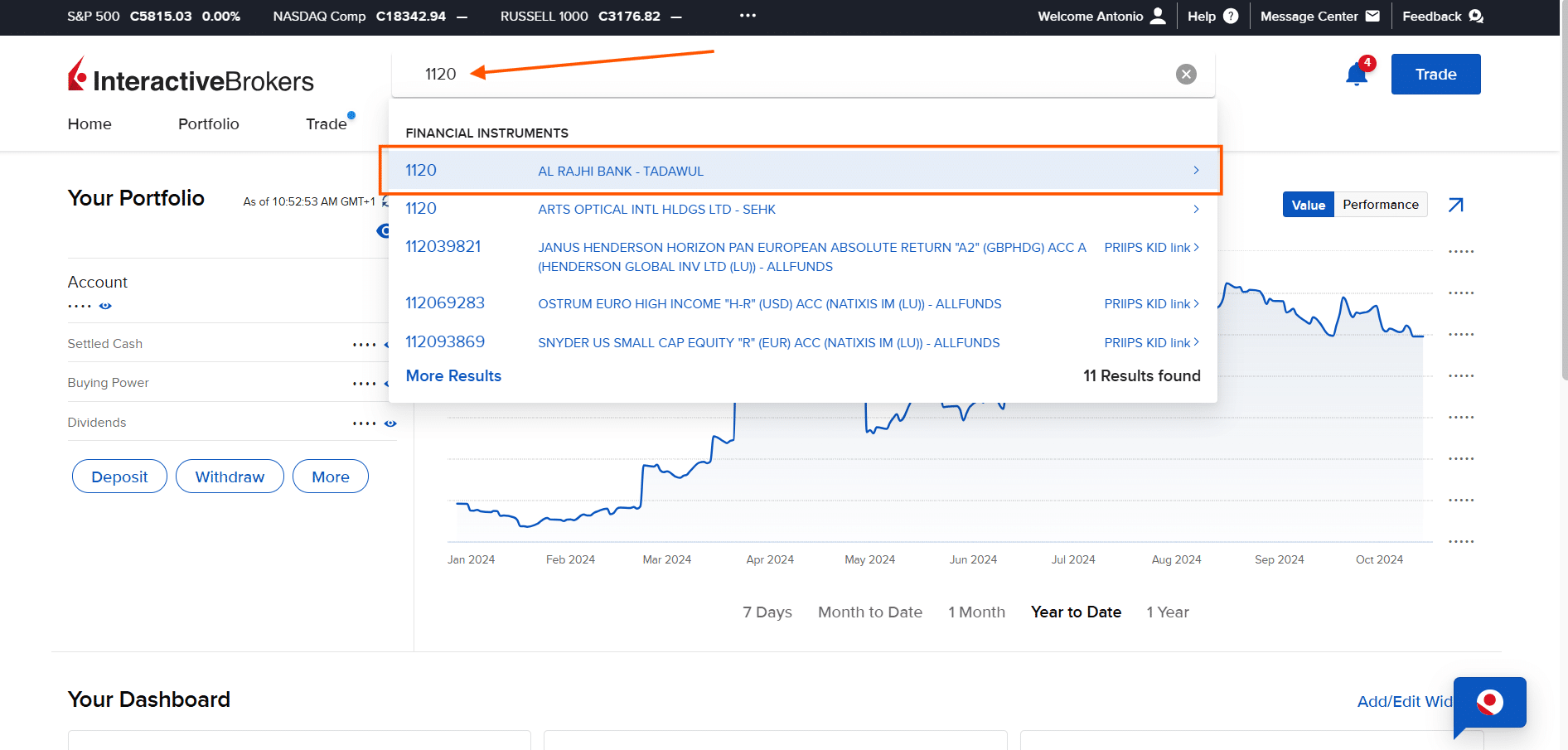Select 1120 ARTS OPTICAL INTL HLDGS result

point(802,209)
